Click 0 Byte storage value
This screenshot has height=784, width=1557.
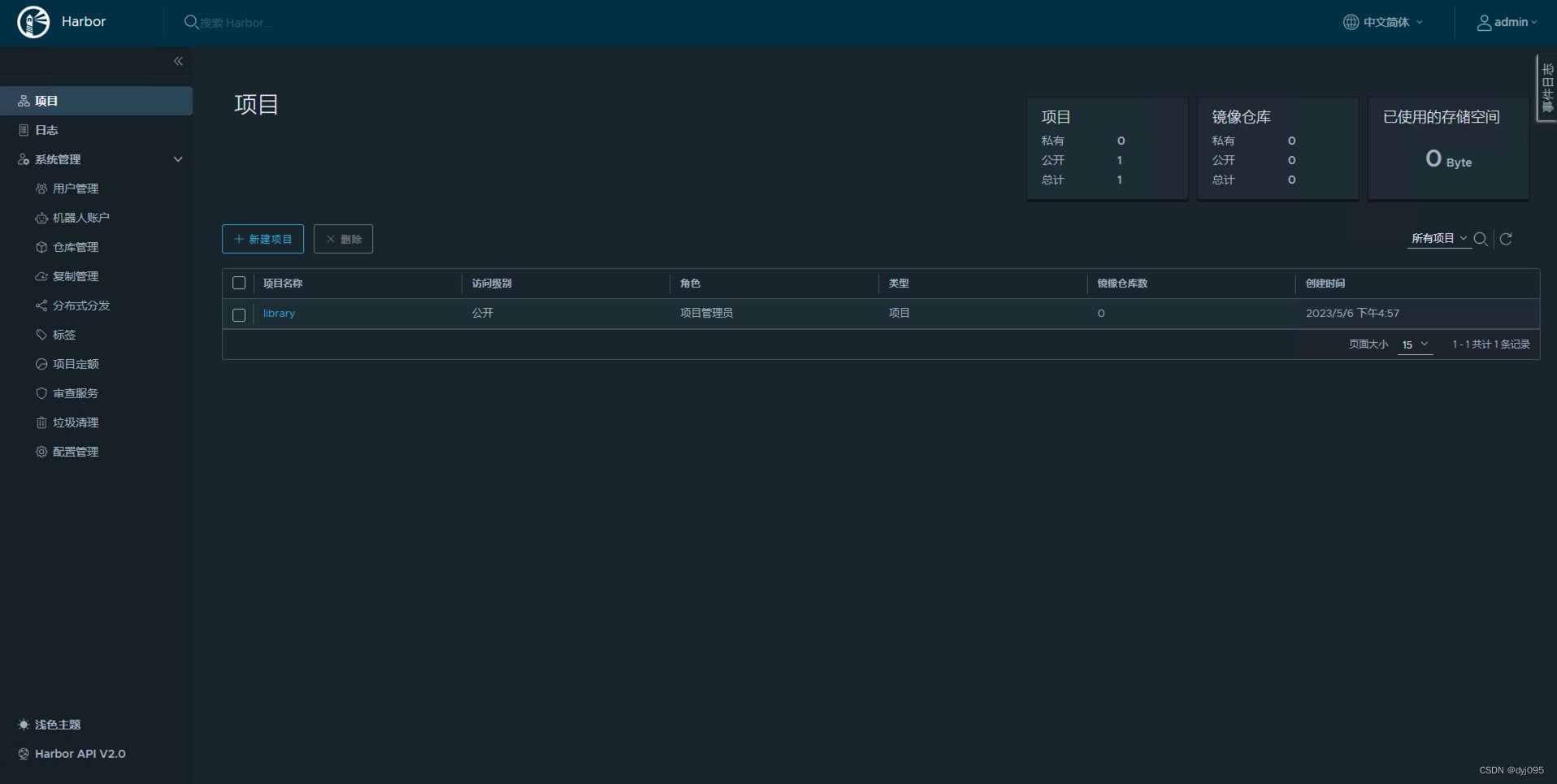tap(1448, 159)
